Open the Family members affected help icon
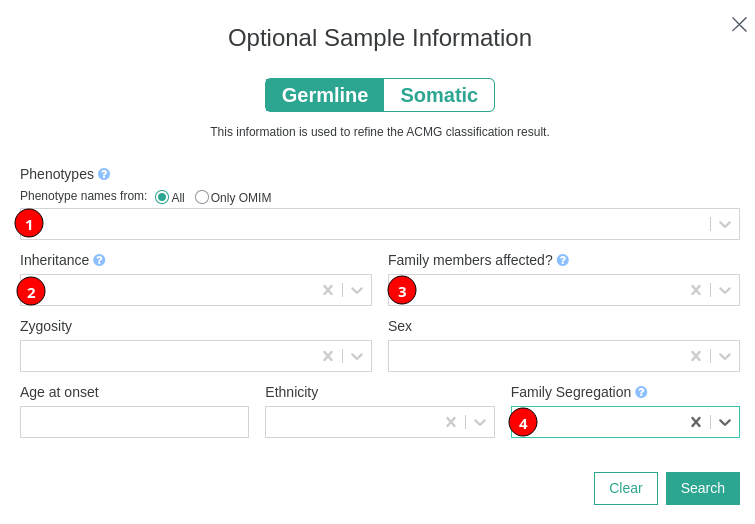 pyautogui.click(x=563, y=260)
